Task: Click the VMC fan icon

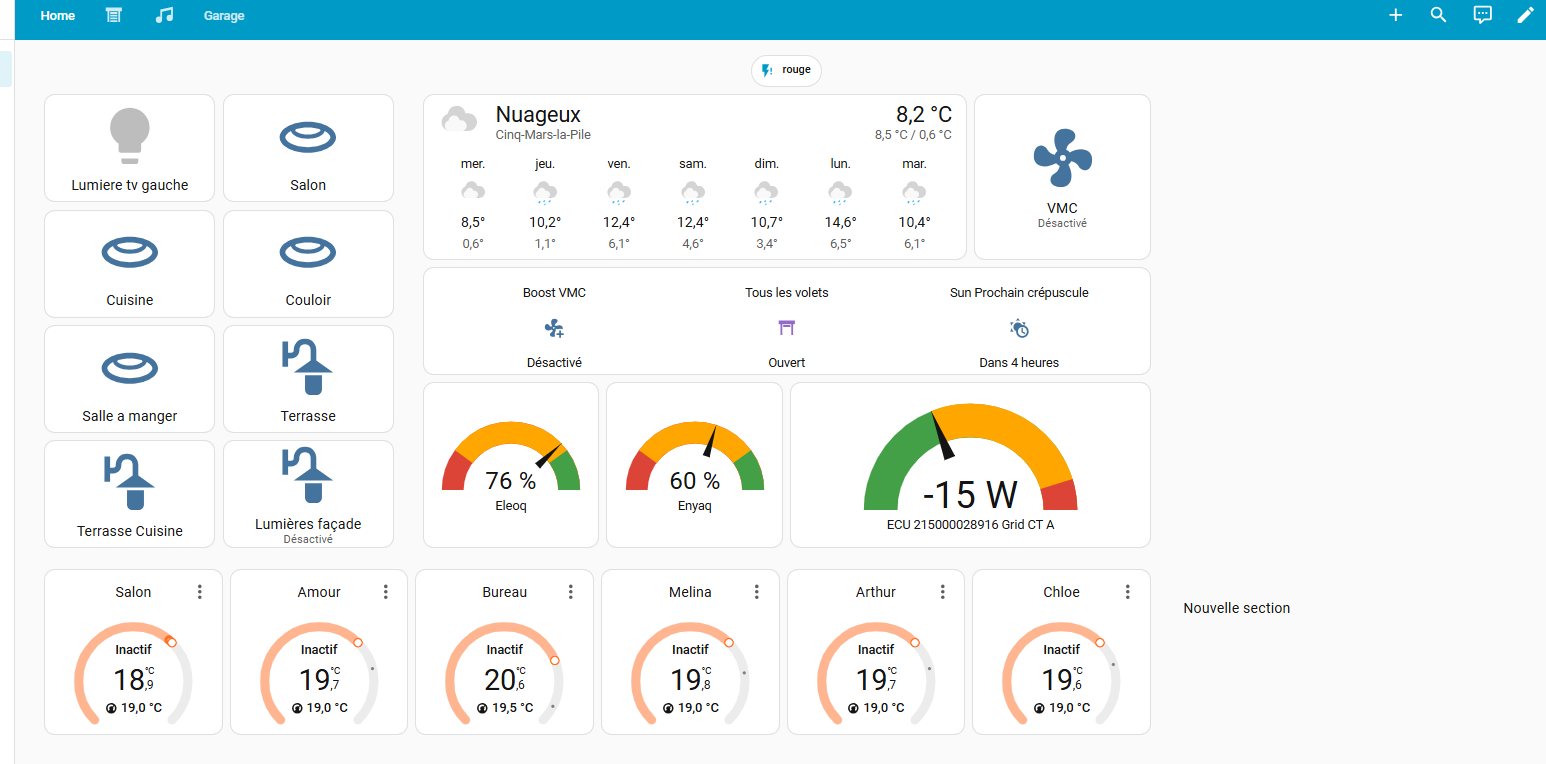Action: click(1062, 158)
